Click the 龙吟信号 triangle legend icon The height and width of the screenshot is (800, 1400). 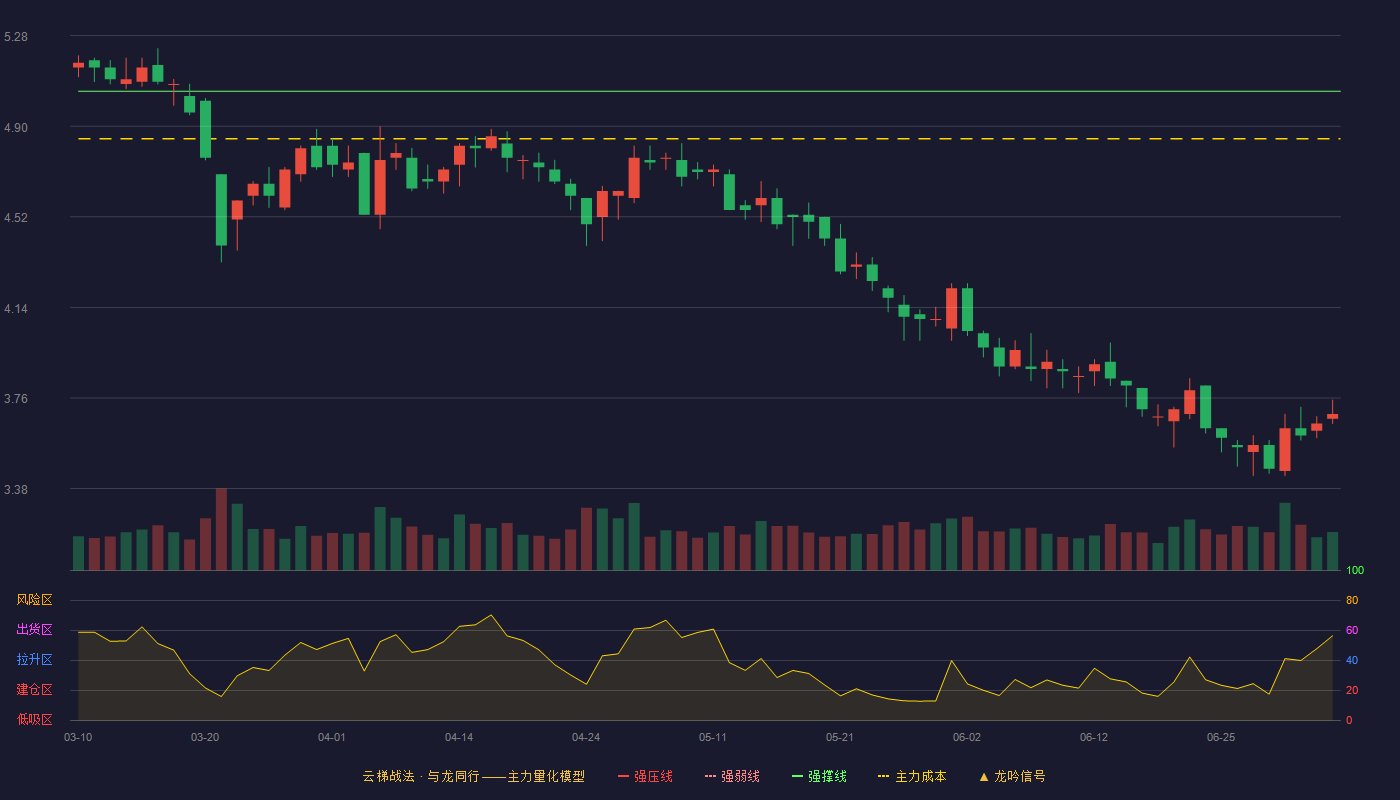coord(984,776)
